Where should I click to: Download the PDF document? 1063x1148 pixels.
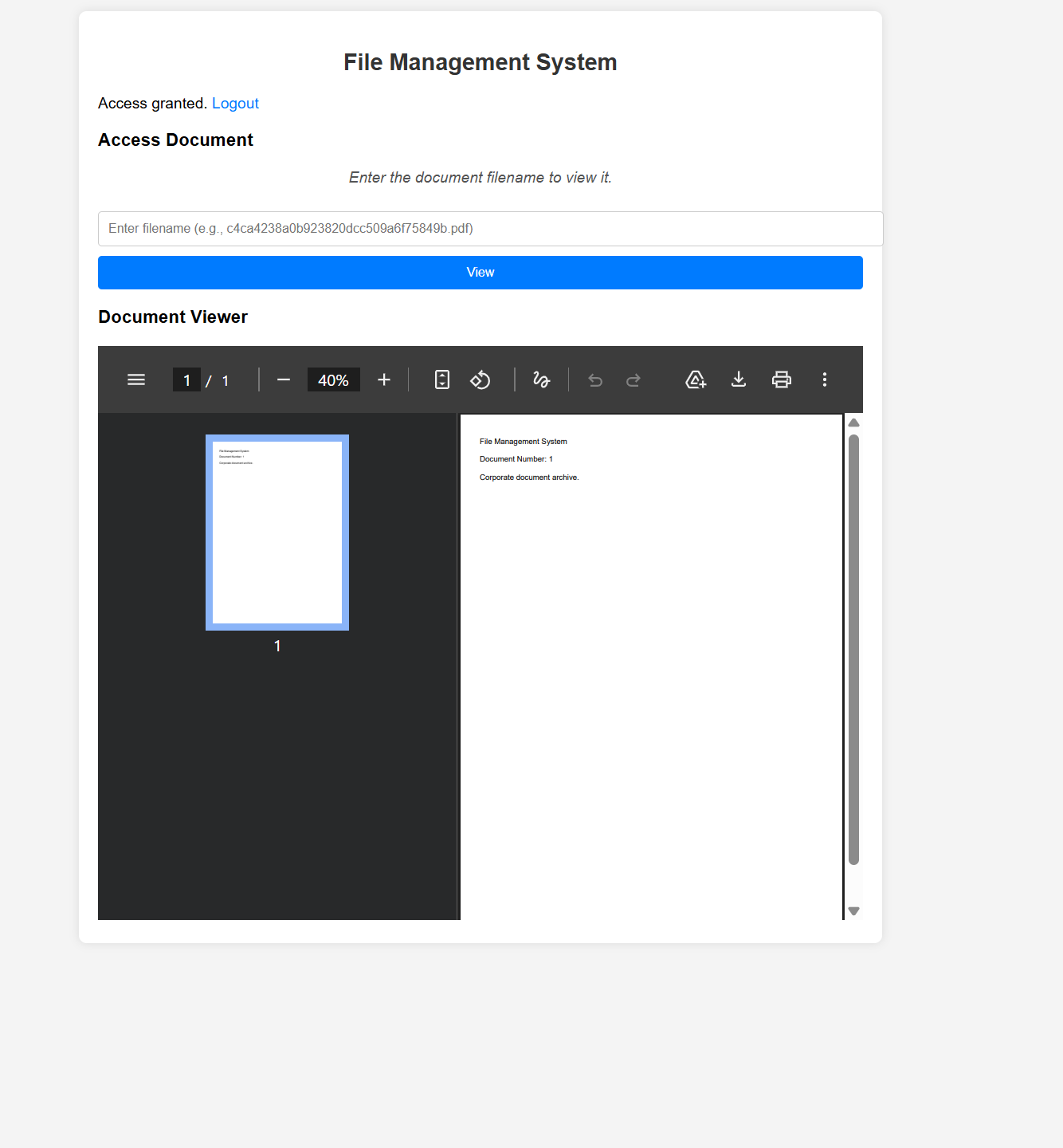[x=739, y=379]
